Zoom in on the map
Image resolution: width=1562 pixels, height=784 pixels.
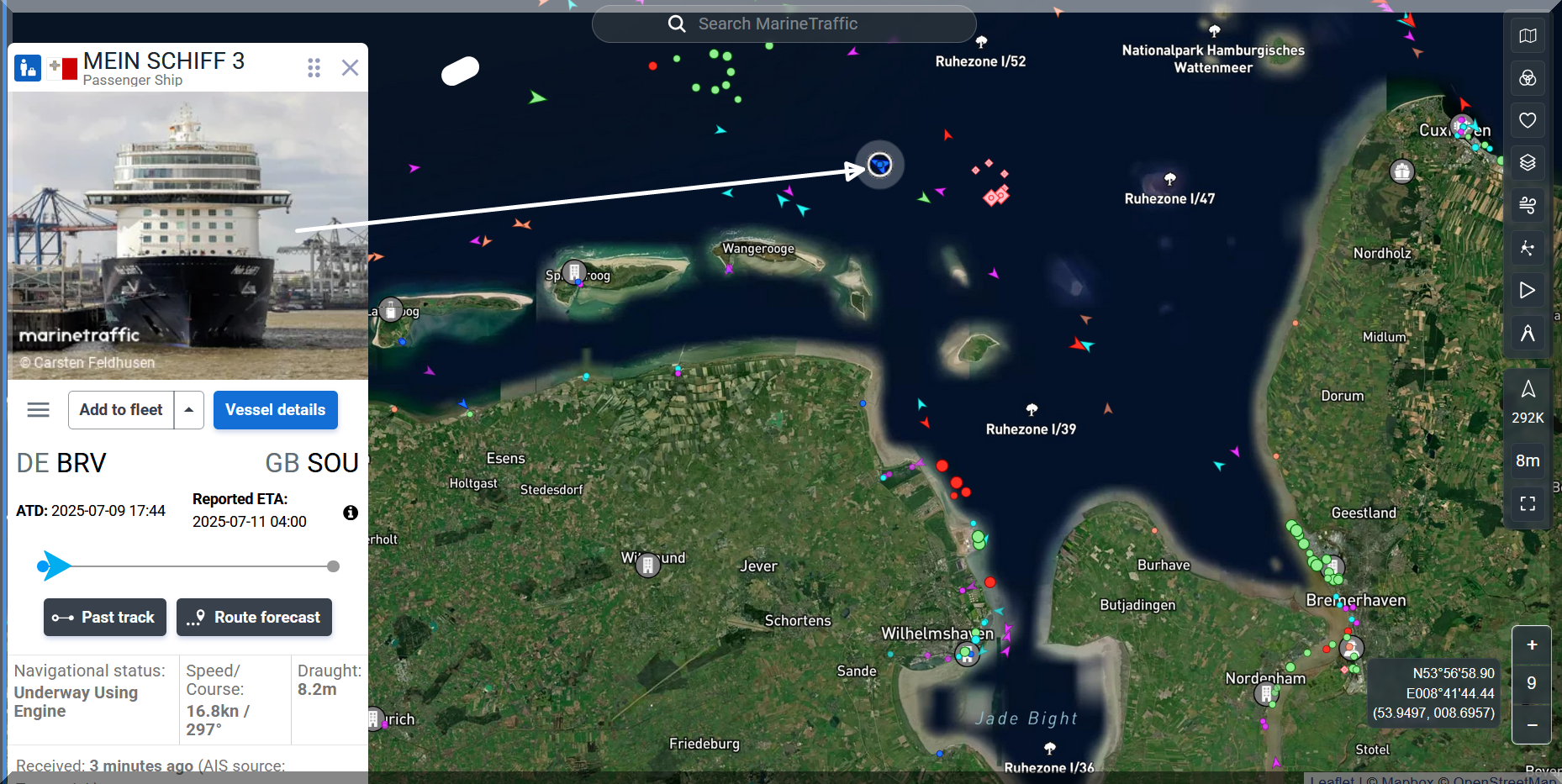click(1532, 645)
